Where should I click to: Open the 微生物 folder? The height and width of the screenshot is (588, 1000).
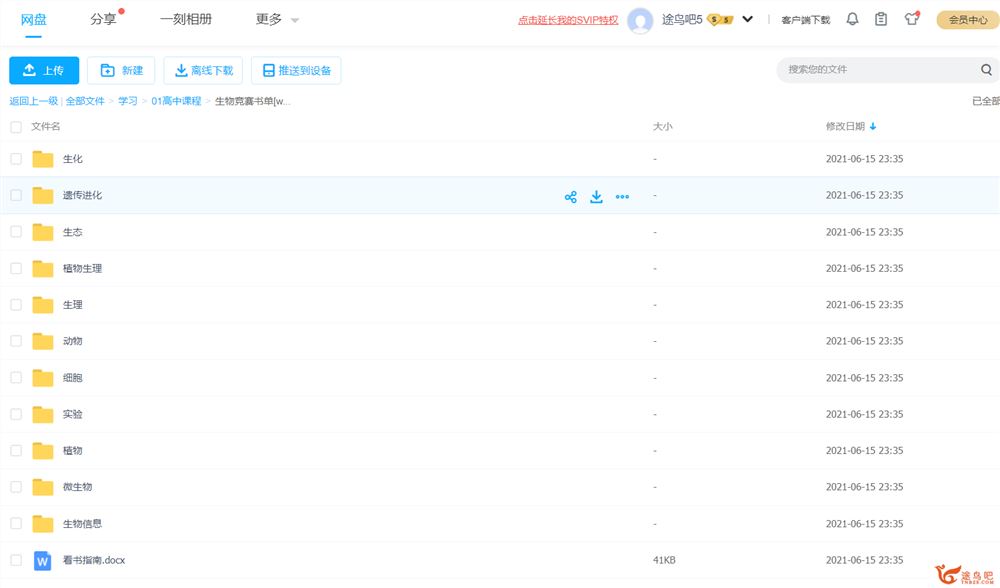77,487
